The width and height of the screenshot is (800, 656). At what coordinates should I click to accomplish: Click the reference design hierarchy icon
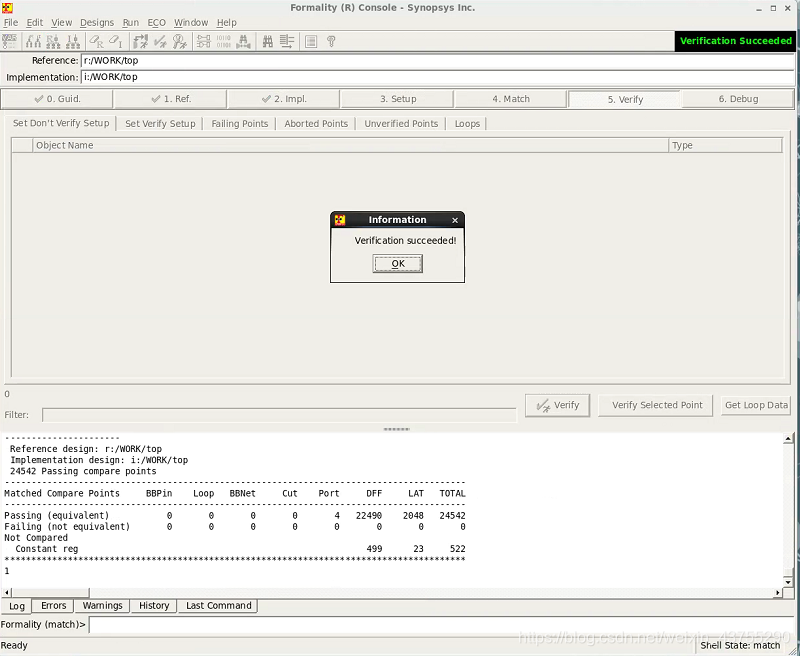[x=53, y=41]
